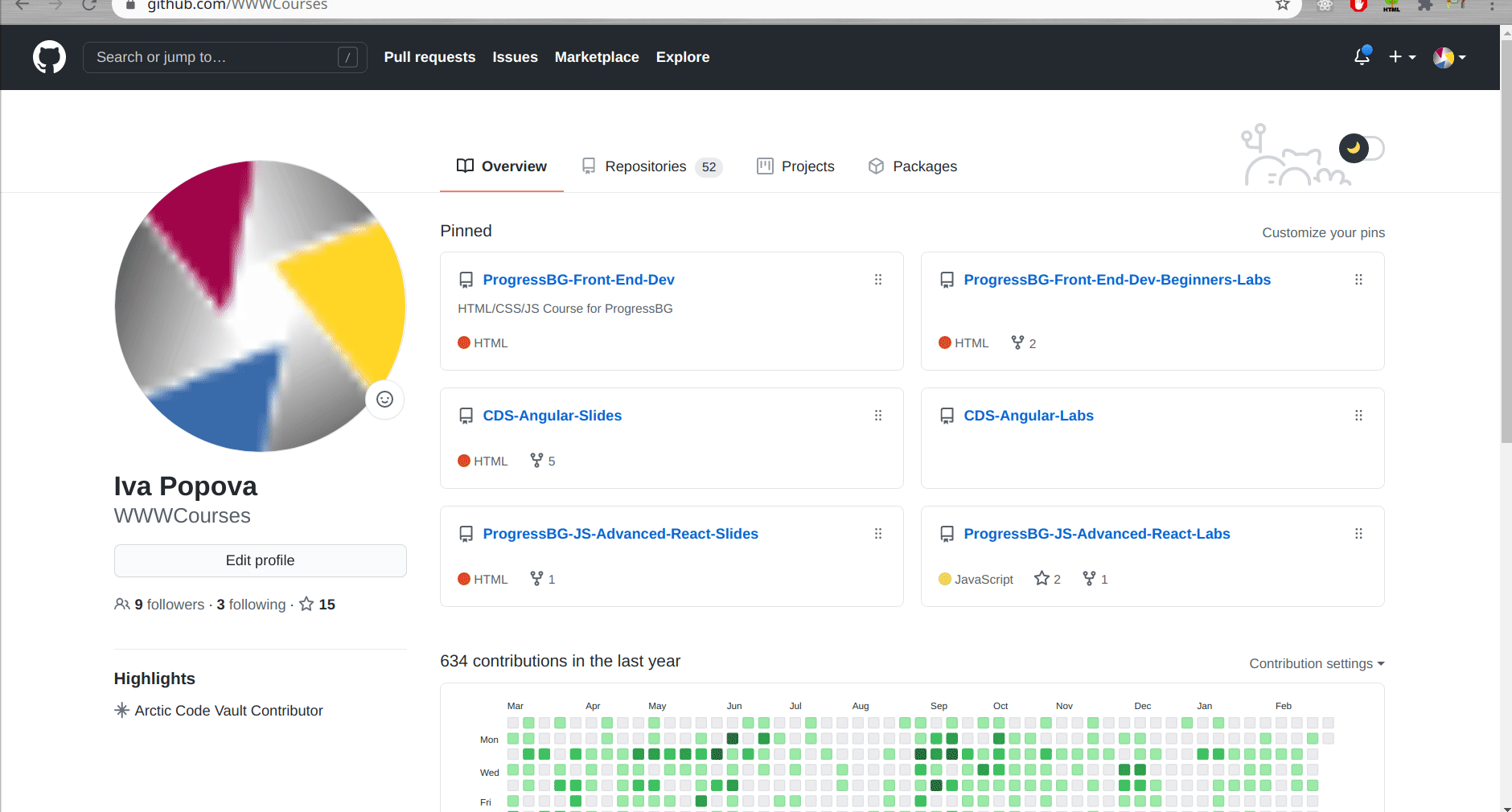The height and width of the screenshot is (812, 1512).
Task: Open ProgressBG-Front-End-Dev repository
Action: 578,280
